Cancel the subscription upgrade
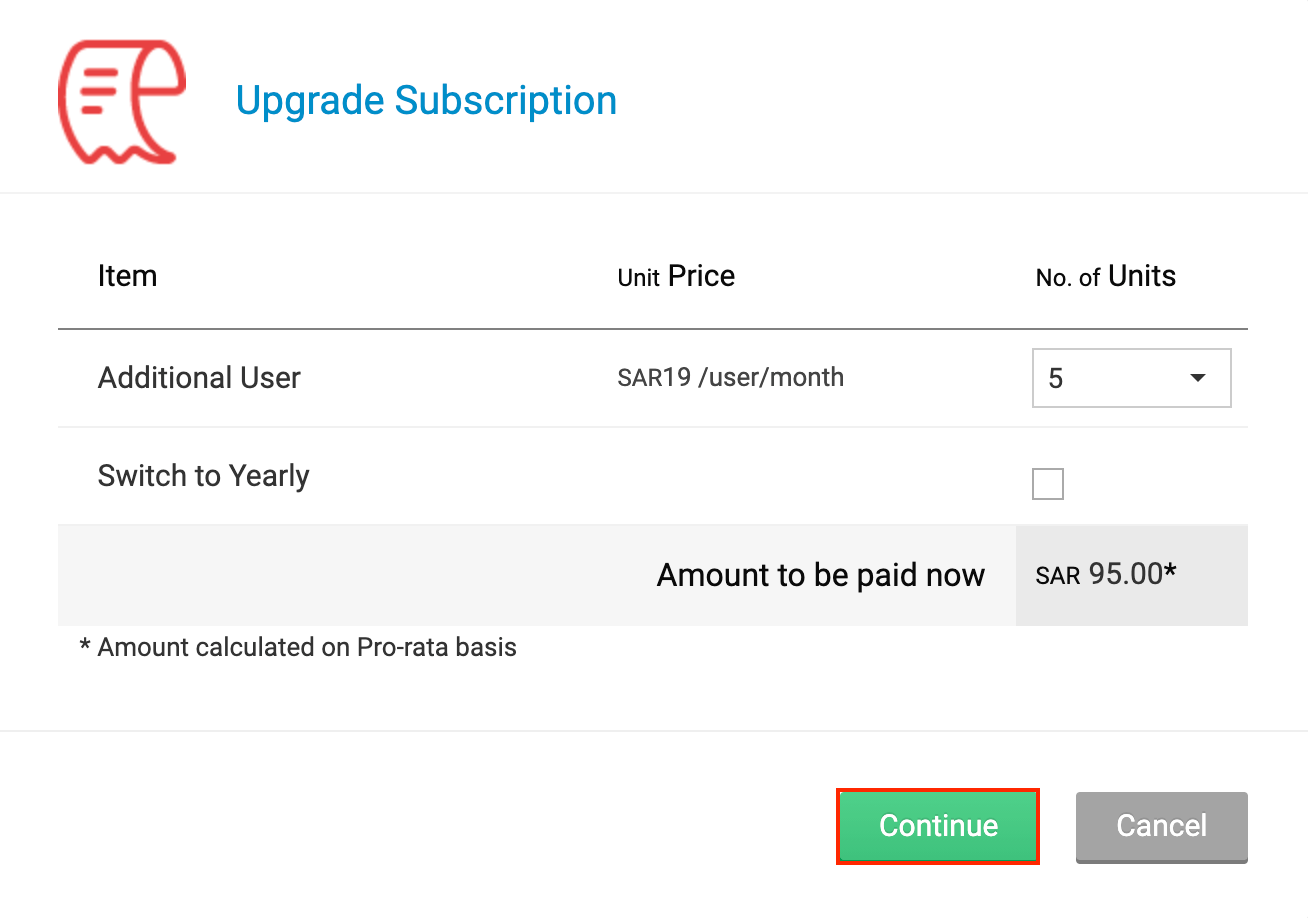 click(x=1161, y=827)
